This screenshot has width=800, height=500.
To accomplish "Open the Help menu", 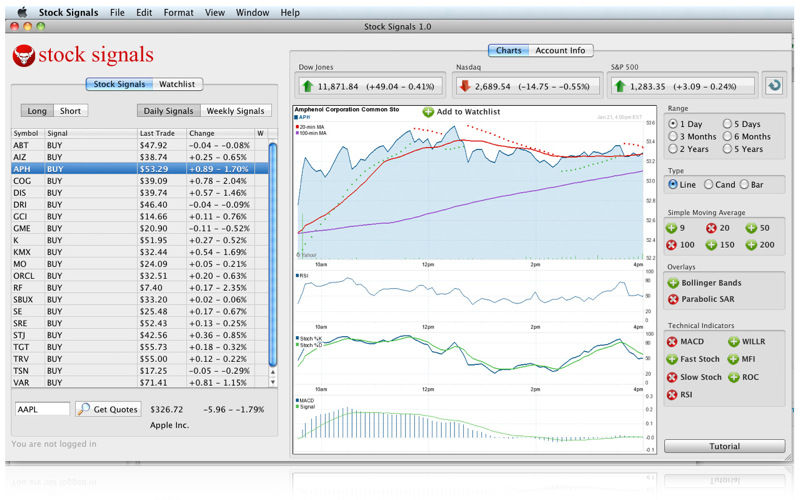I will click(290, 12).
